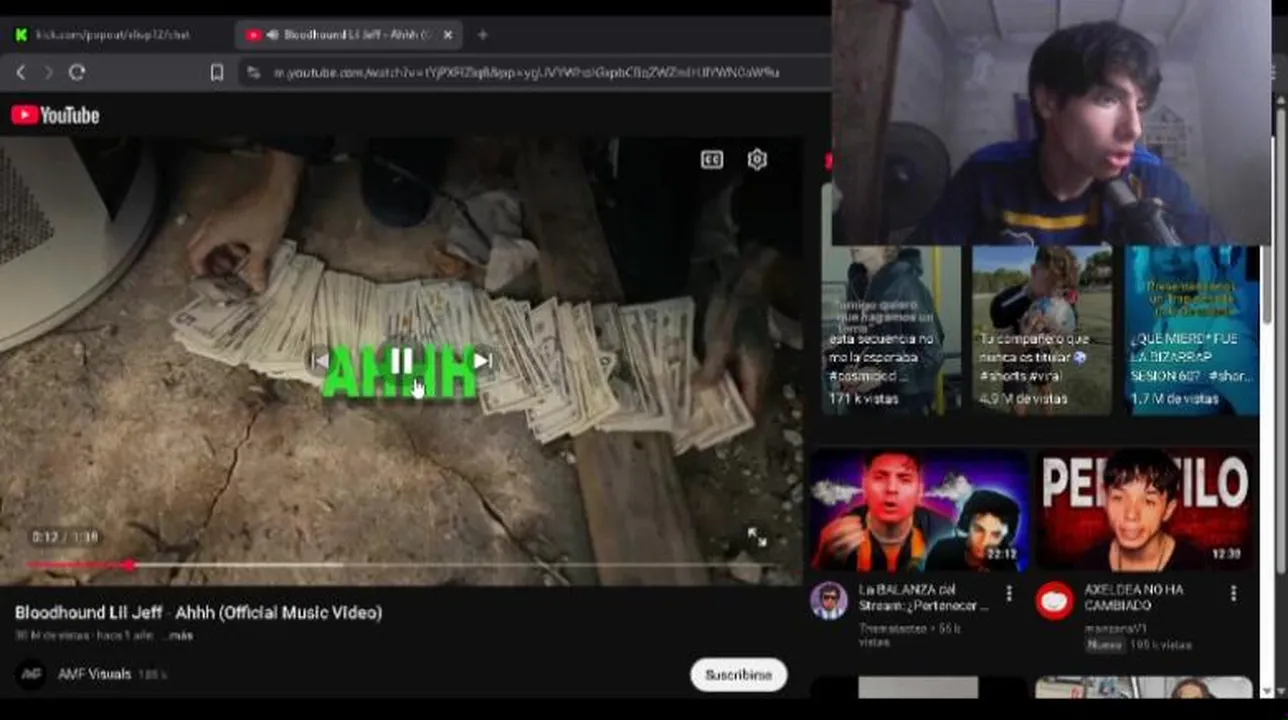This screenshot has height=720, width=1288.
Task: Open options menu for AXELDEA NO HA CAMBIADO
Action: 1233,594
